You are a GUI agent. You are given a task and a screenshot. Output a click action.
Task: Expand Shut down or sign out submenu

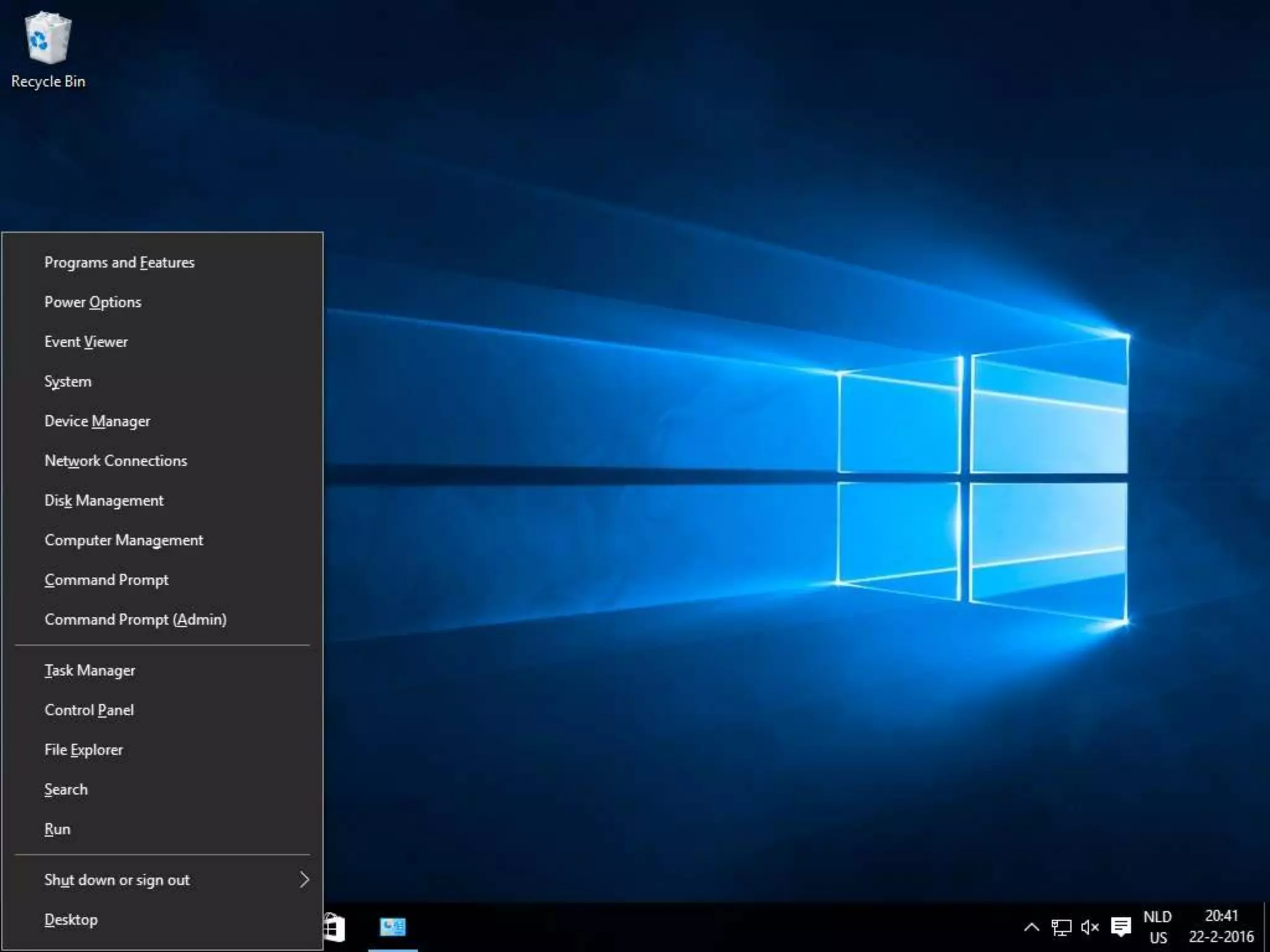(x=162, y=879)
